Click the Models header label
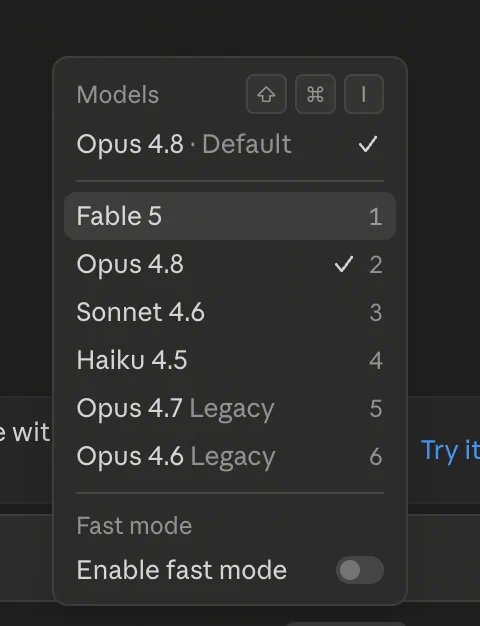The image size is (480, 626). click(x=118, y=95)
